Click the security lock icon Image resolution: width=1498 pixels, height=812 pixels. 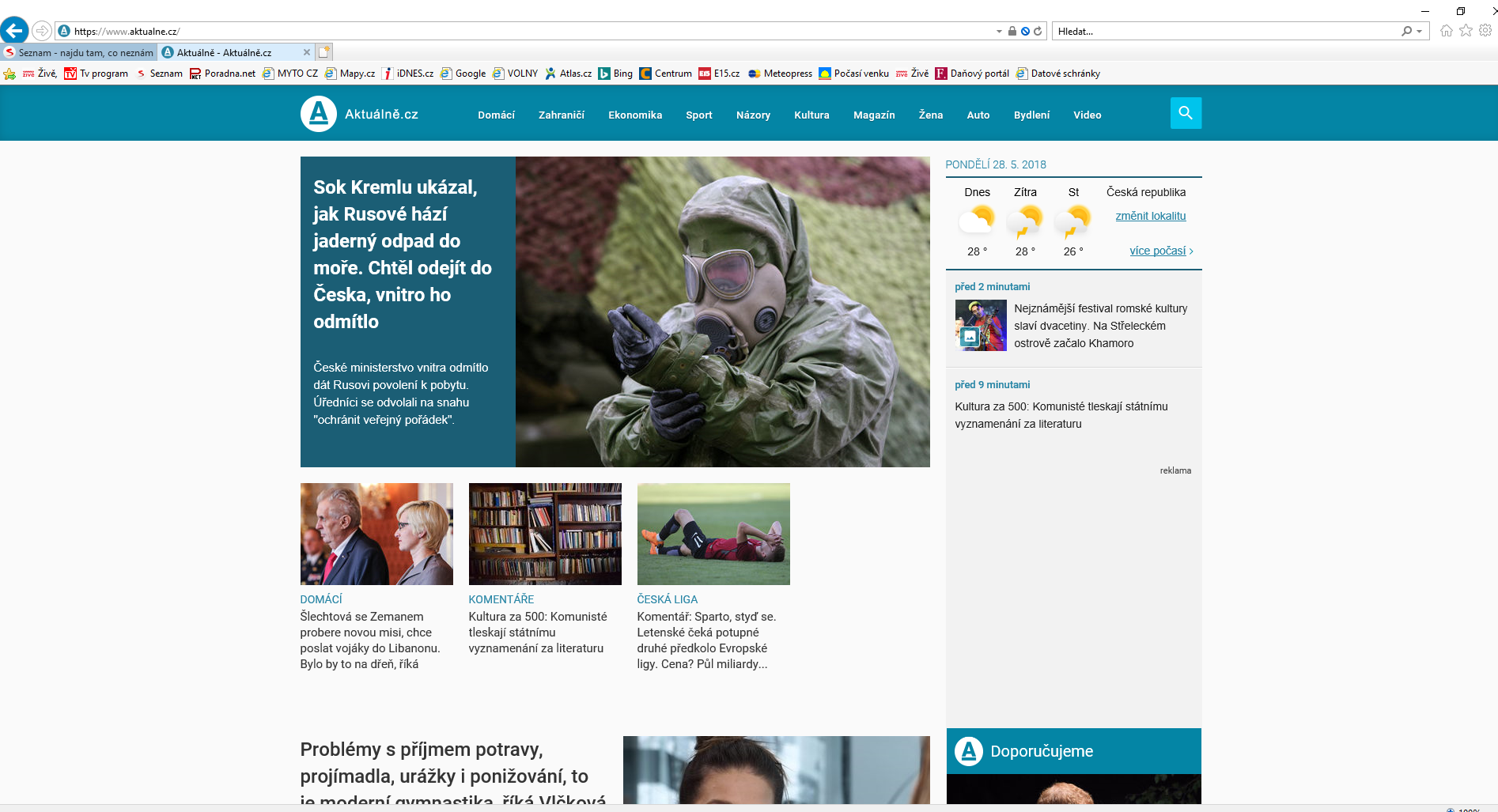pos(1012,32)
